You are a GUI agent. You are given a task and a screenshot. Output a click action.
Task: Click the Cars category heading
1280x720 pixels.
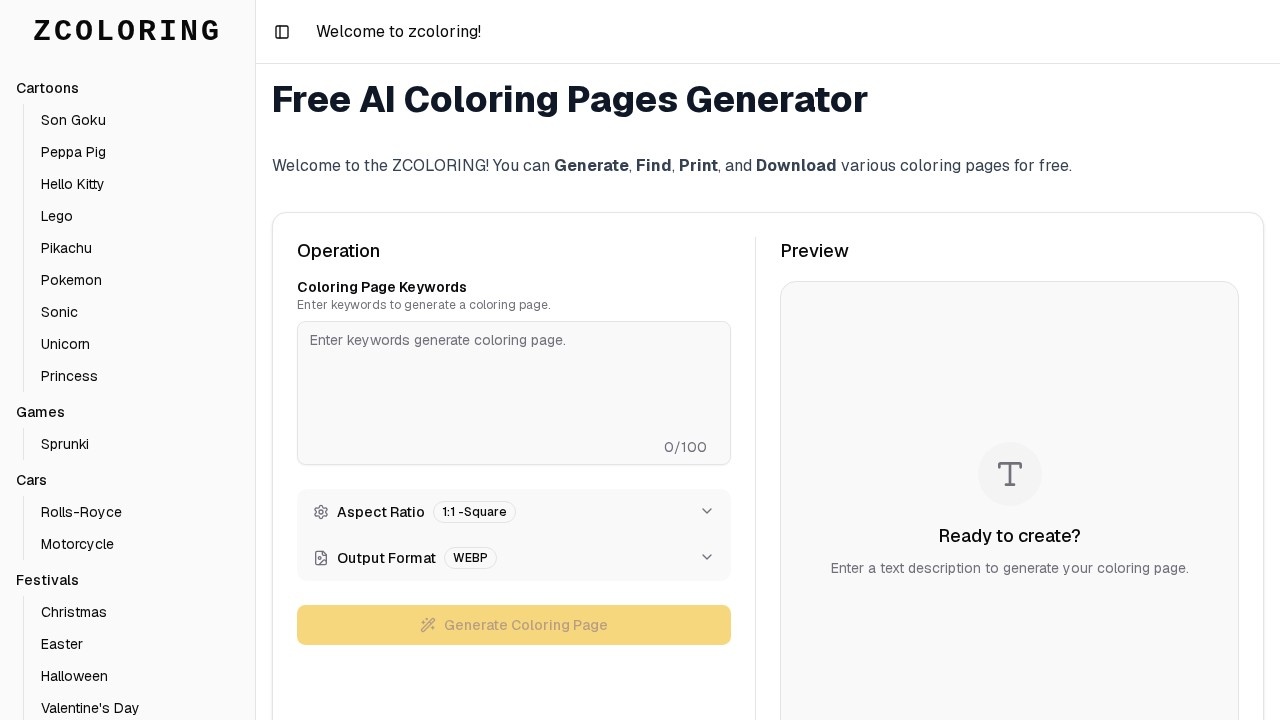[x=32, y=480]
